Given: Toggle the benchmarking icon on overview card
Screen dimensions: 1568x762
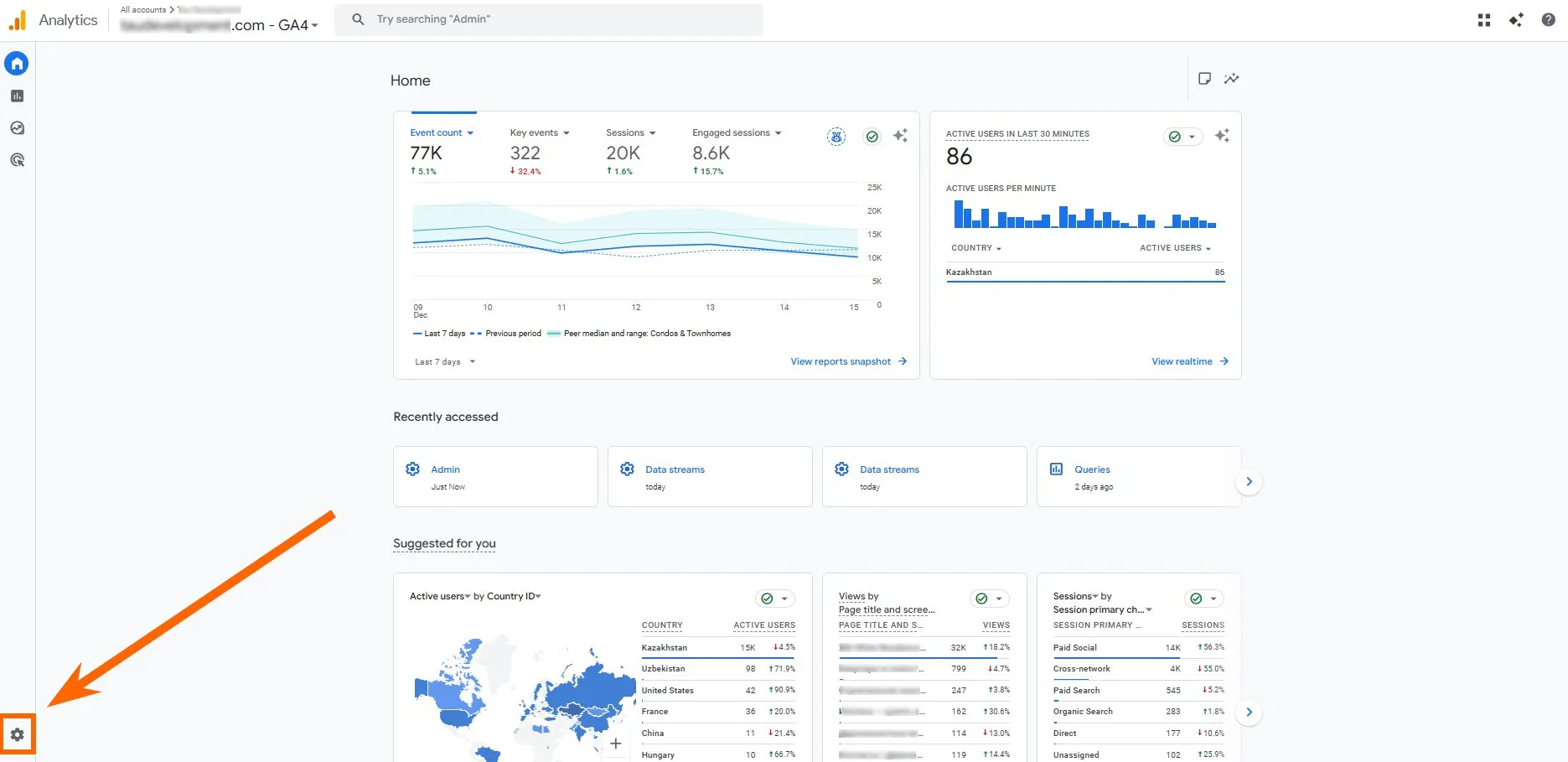Looking at the screenshot, I should point(836,137).
